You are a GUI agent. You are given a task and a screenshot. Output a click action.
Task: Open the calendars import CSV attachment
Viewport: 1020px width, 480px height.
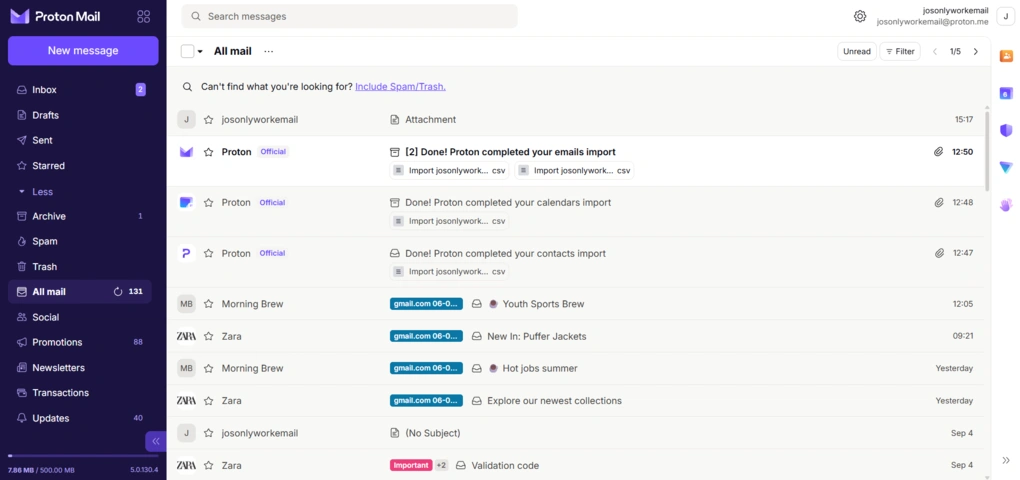[449, 221]
